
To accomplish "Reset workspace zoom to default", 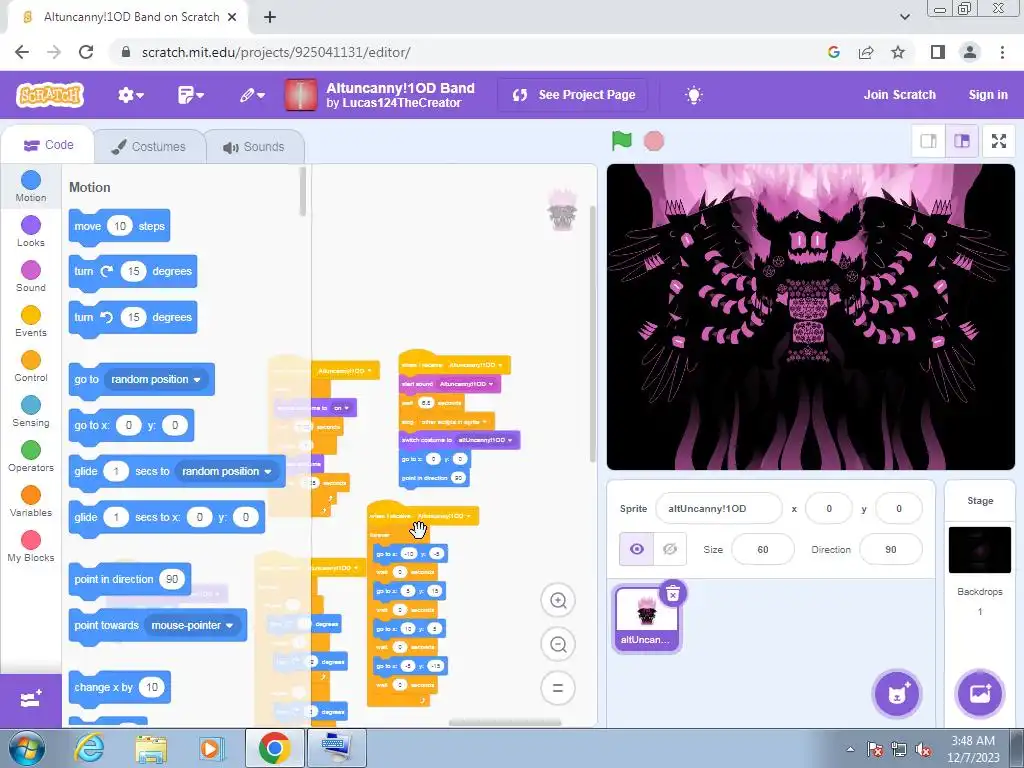I will tap(558, 688).
